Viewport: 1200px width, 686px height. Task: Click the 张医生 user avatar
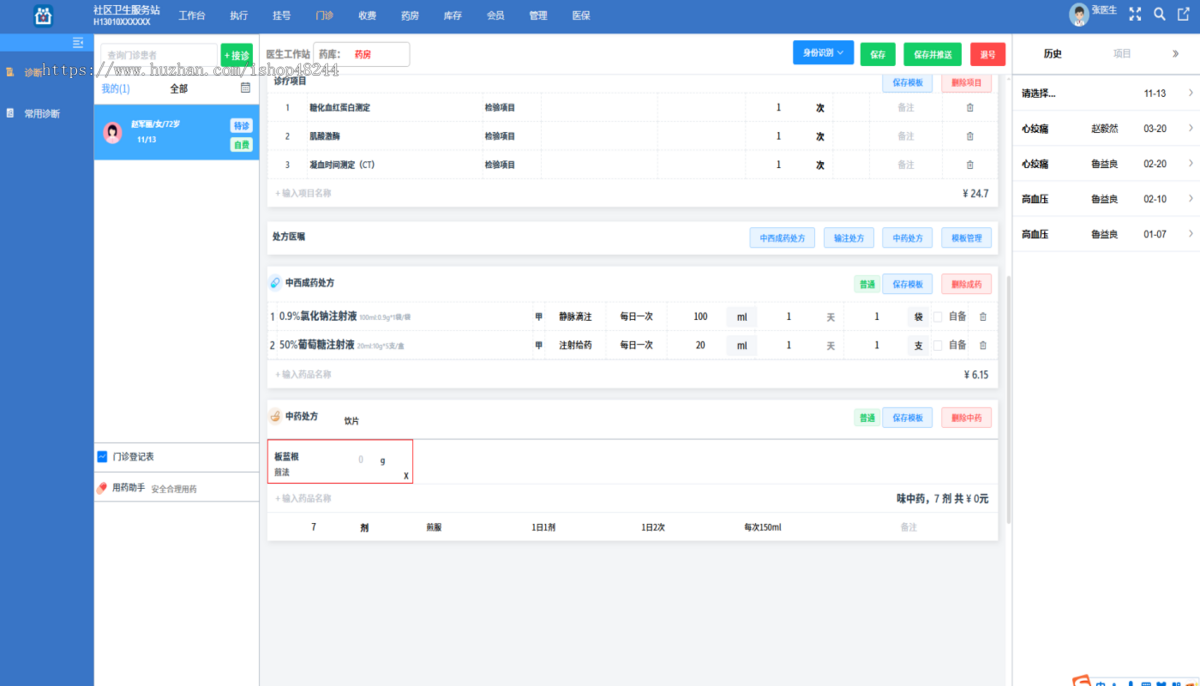1079,14
